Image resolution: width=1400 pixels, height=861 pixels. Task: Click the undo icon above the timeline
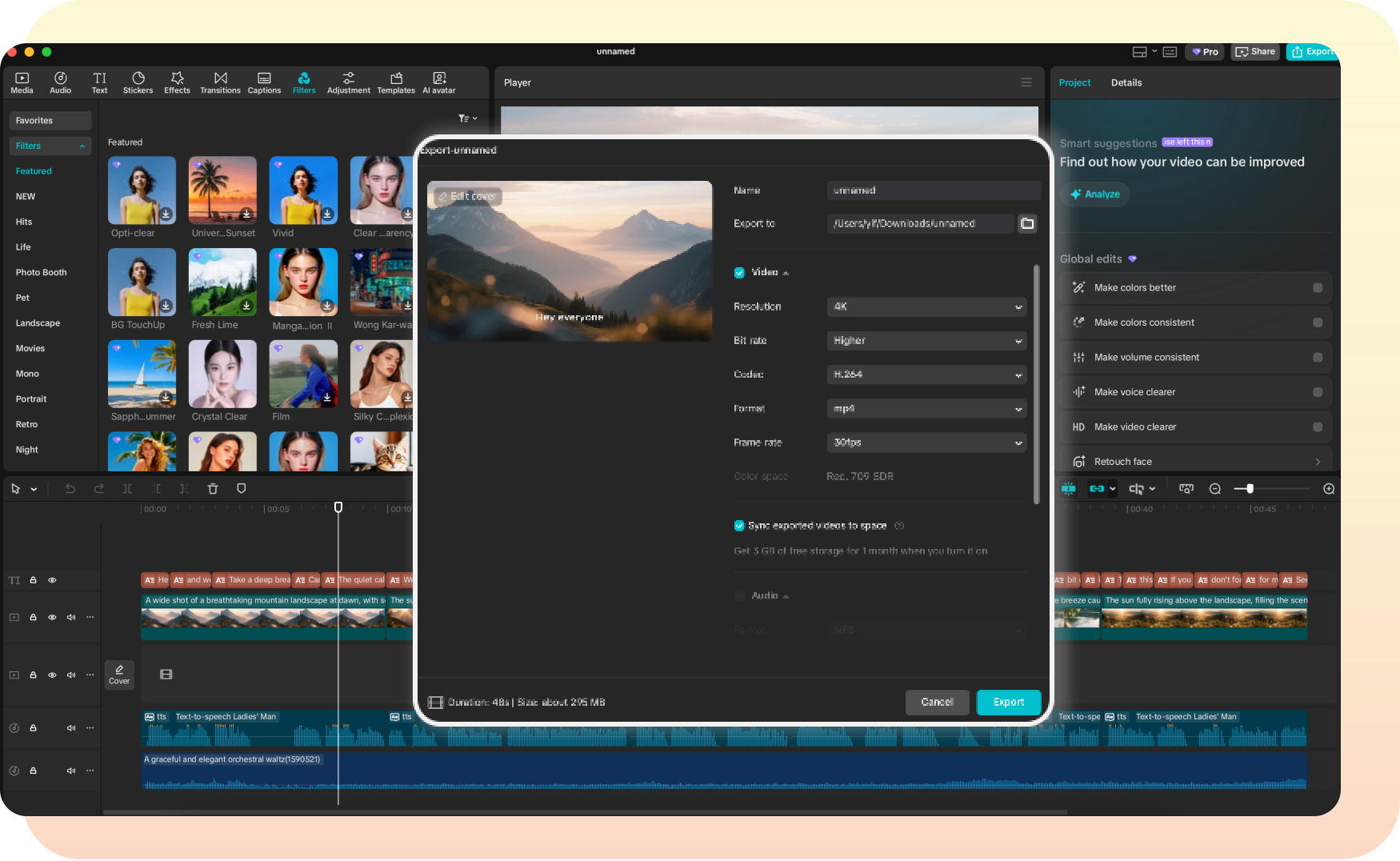coord(70,488)
